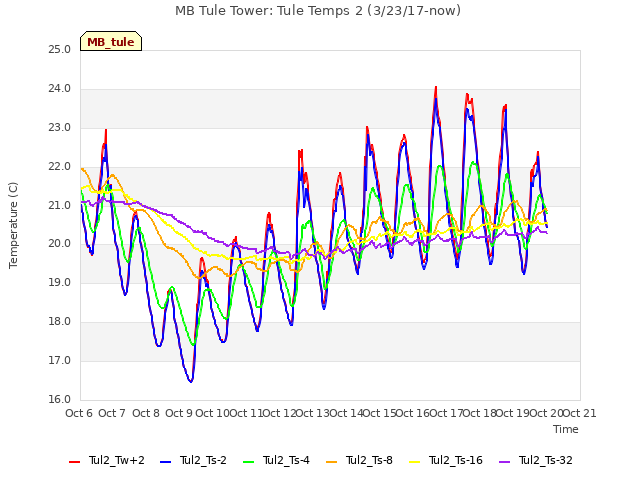Click the red Tul2_Tw+2 legend swatch
640x480 pixels.
(x=75, y=462)
